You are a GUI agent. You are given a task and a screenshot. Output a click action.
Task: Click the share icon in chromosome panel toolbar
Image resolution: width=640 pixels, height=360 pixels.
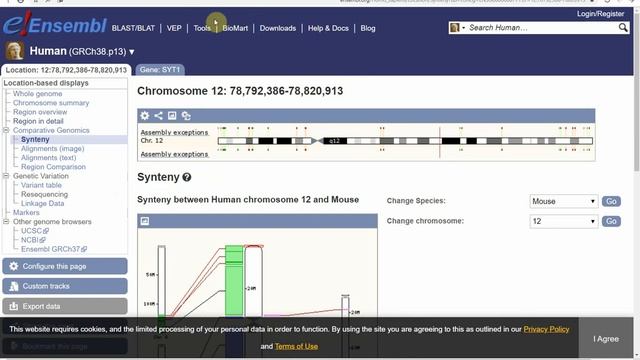point(158,116)
